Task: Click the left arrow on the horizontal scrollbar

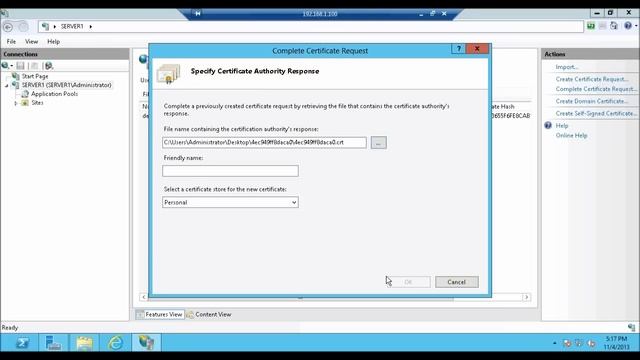Action: pyautogui.click(x=144, y=297)
